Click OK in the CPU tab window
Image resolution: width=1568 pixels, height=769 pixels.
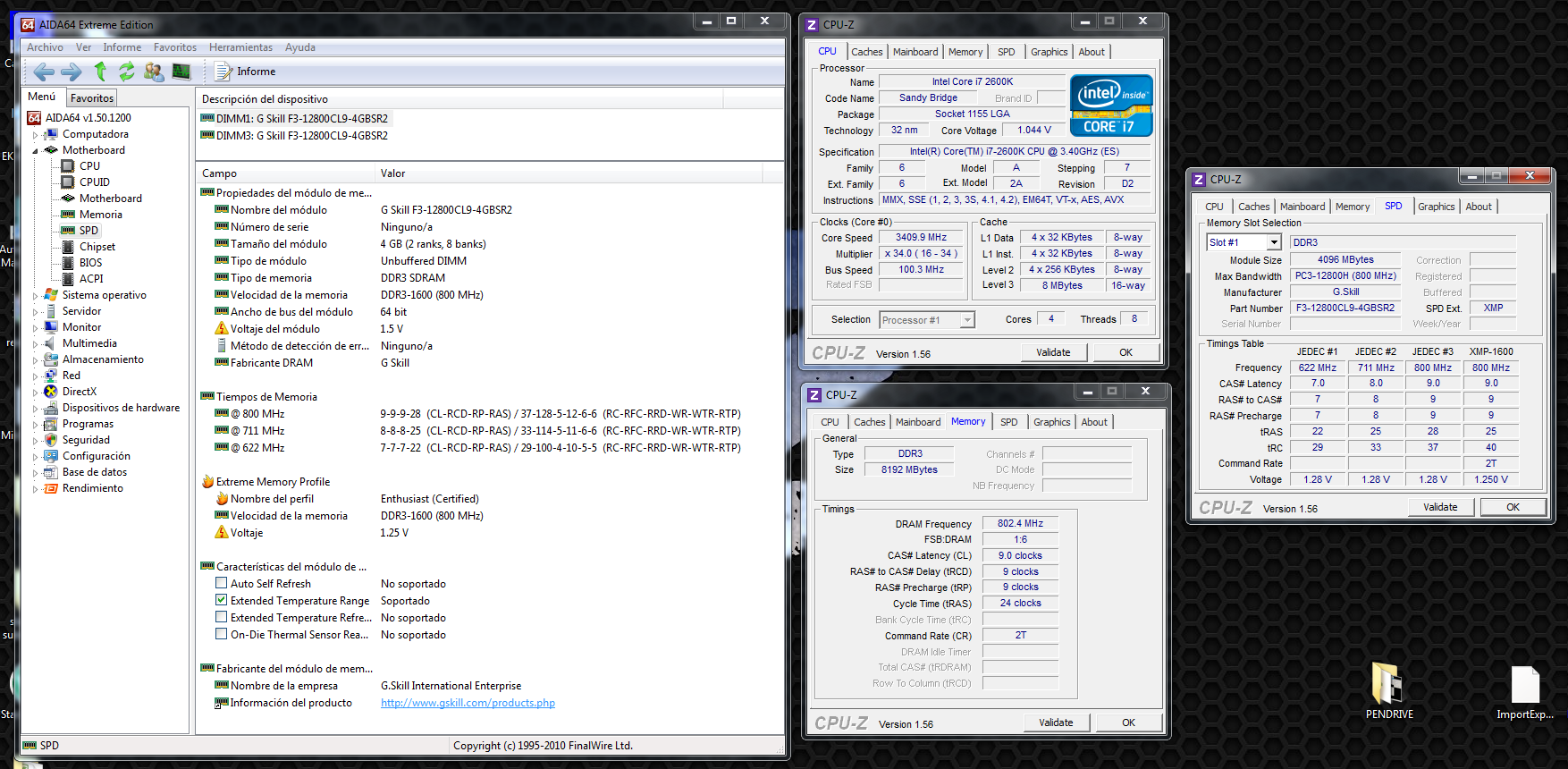[1125, 352]
